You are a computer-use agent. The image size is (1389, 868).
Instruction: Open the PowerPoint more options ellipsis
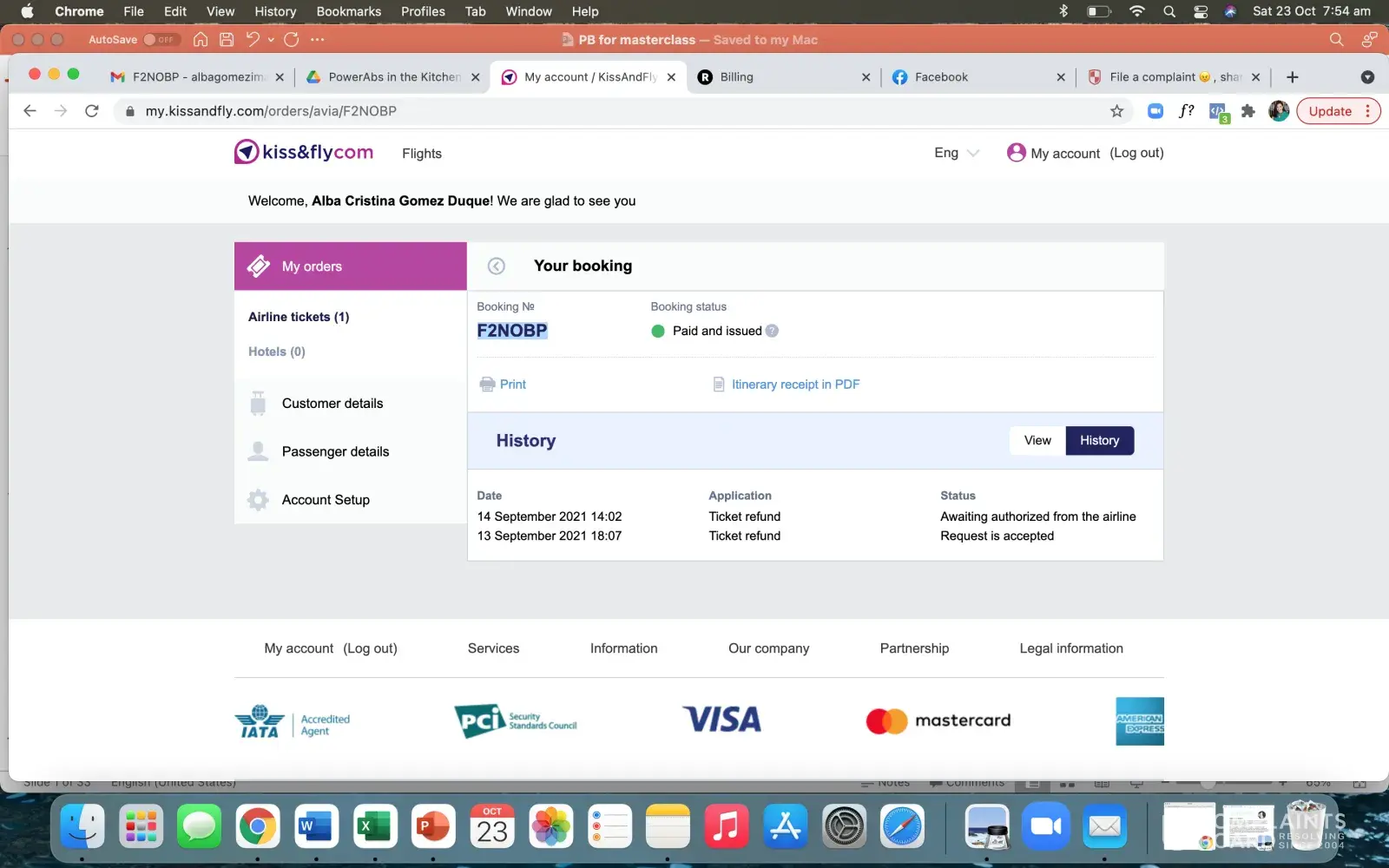(317, 39)
